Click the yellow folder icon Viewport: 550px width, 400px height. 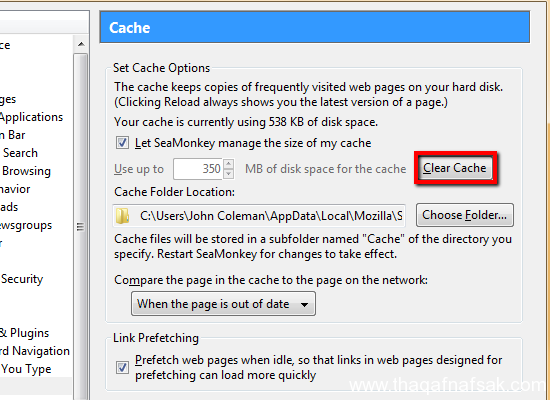[x=122, y=215]
